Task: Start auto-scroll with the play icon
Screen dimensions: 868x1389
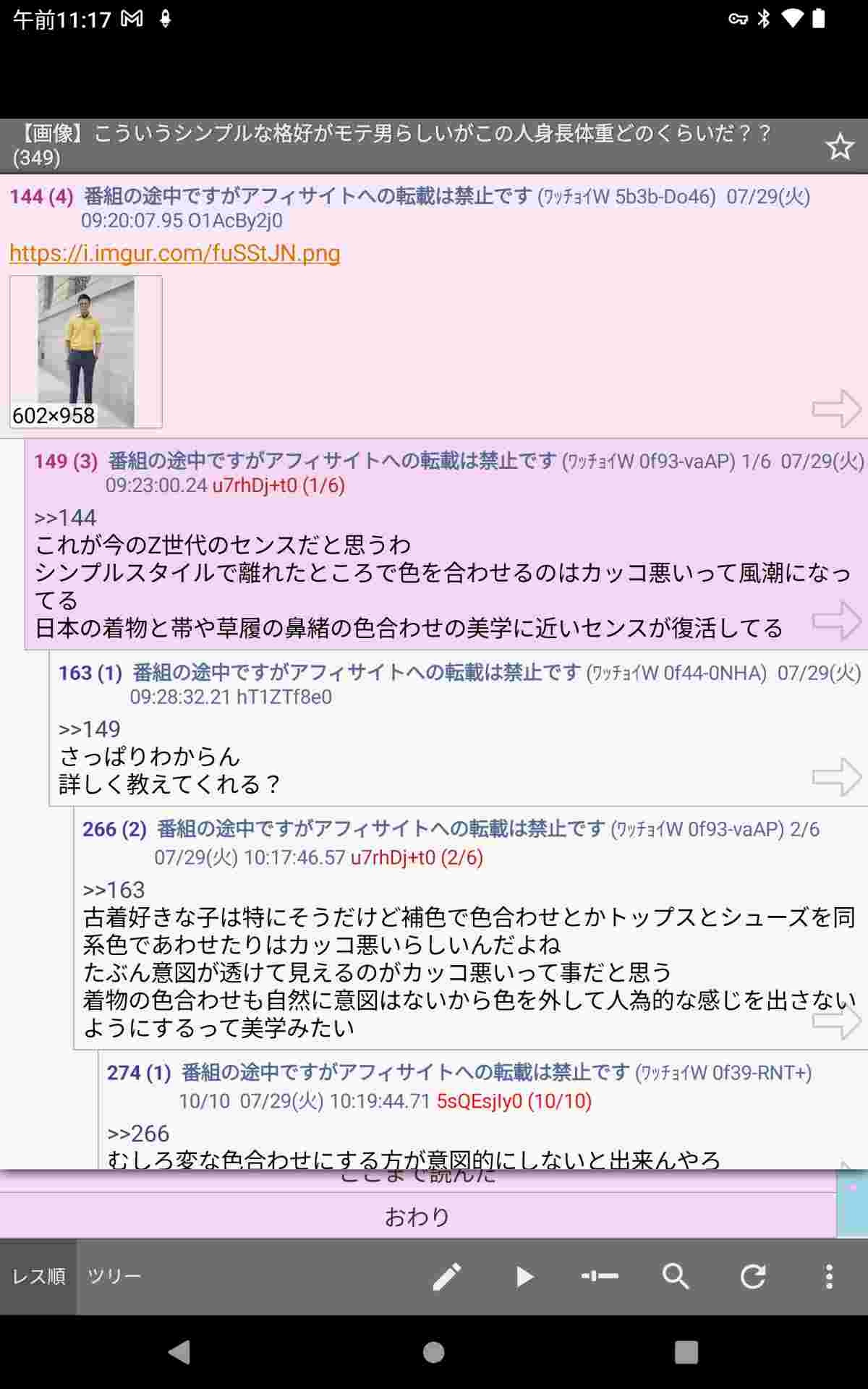Action: pos(524,1276)
